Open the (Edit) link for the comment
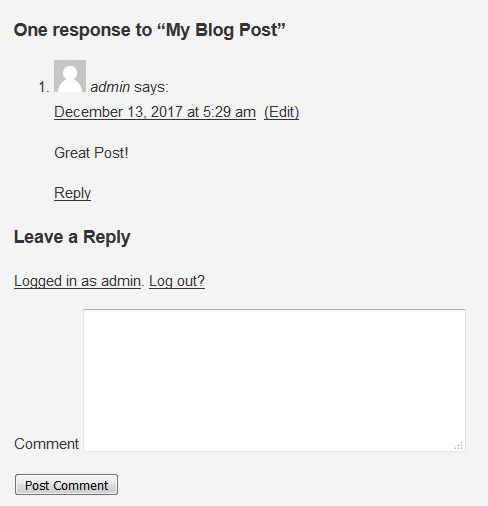Screen dimensions: 488x506 point(281,112)
